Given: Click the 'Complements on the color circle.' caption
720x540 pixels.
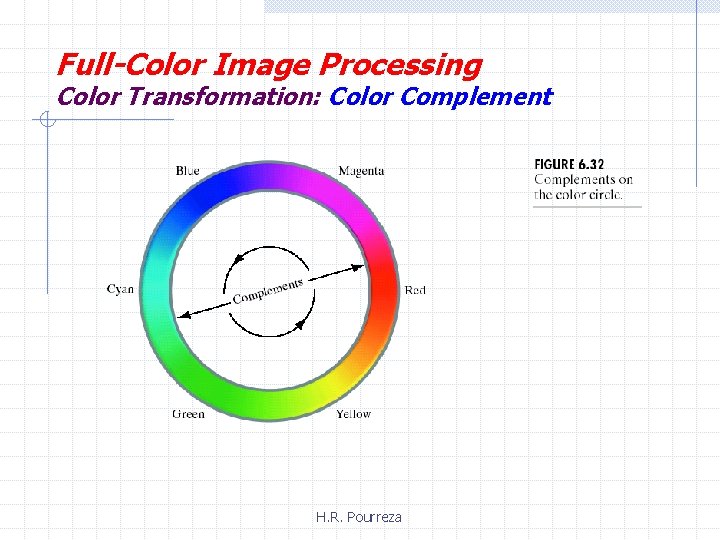Looking at the screenshot, I should (583, 187).
